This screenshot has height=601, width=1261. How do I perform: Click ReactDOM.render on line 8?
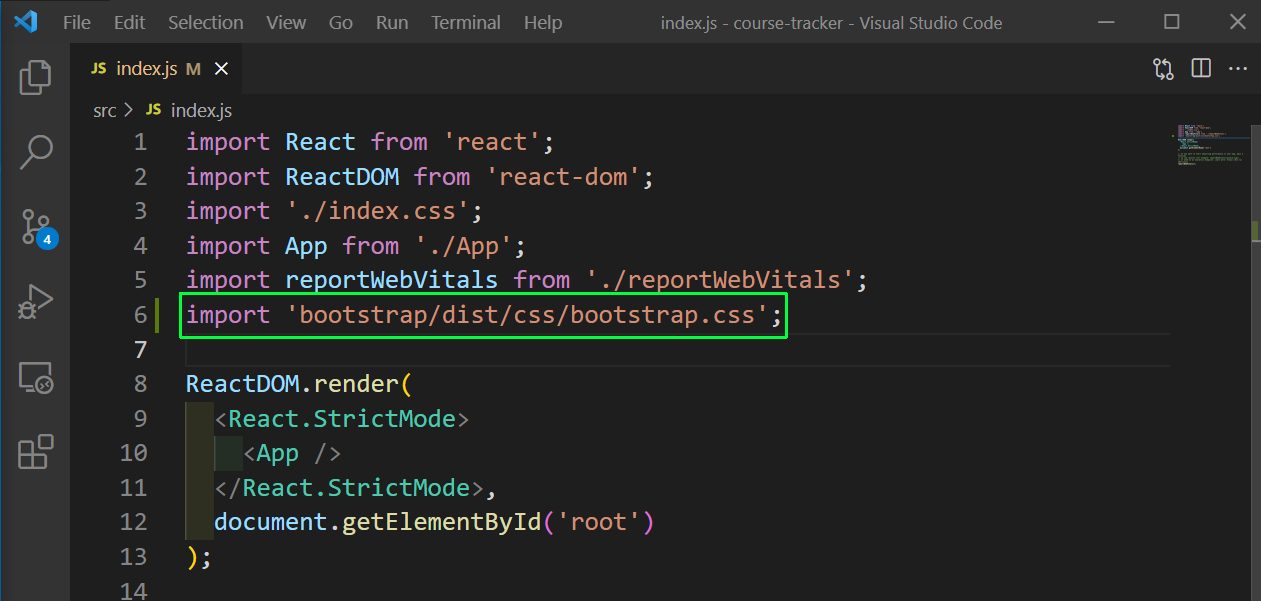click(293, 384)
